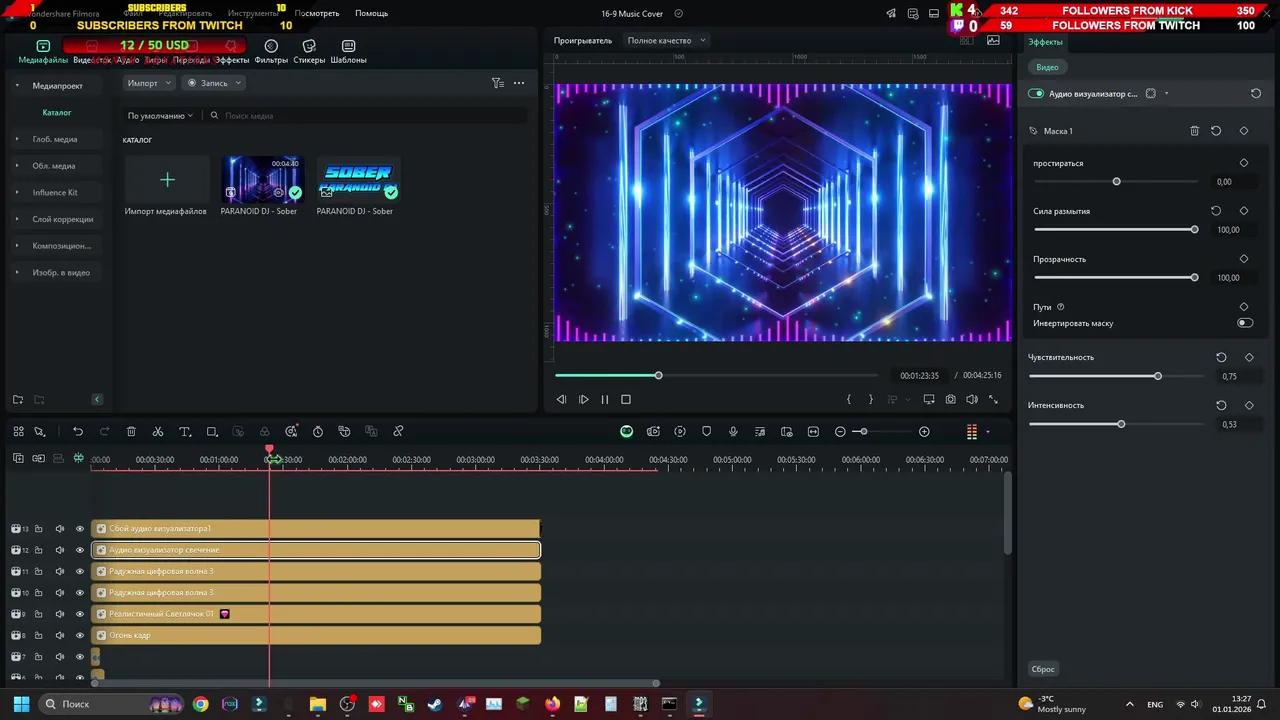The image size is (1280, 720).
Task: Toggle Инвертировать маску switch
Action: click(1245, 323)
